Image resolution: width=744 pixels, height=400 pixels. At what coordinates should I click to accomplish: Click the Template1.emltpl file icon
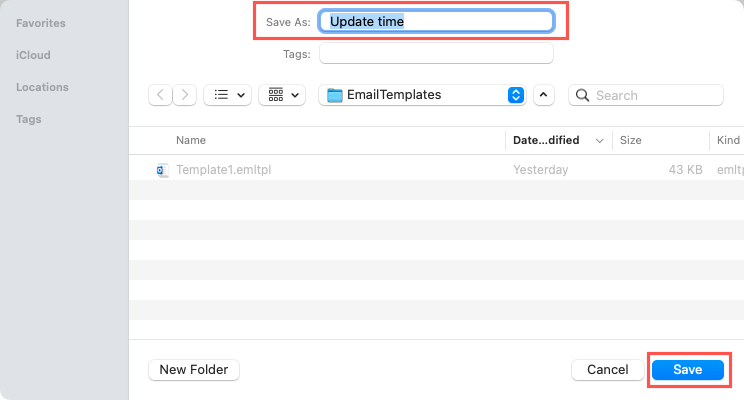[163, 170]
